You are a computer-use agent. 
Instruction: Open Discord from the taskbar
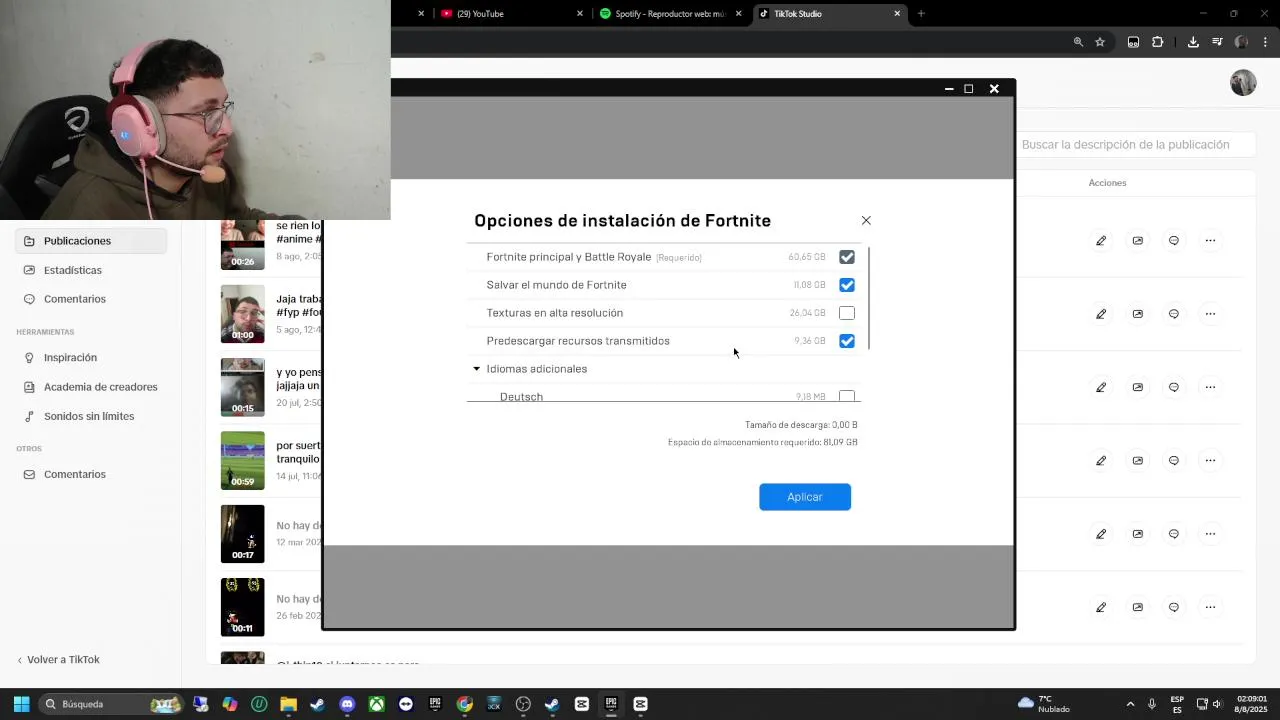[x=347, y=704]
